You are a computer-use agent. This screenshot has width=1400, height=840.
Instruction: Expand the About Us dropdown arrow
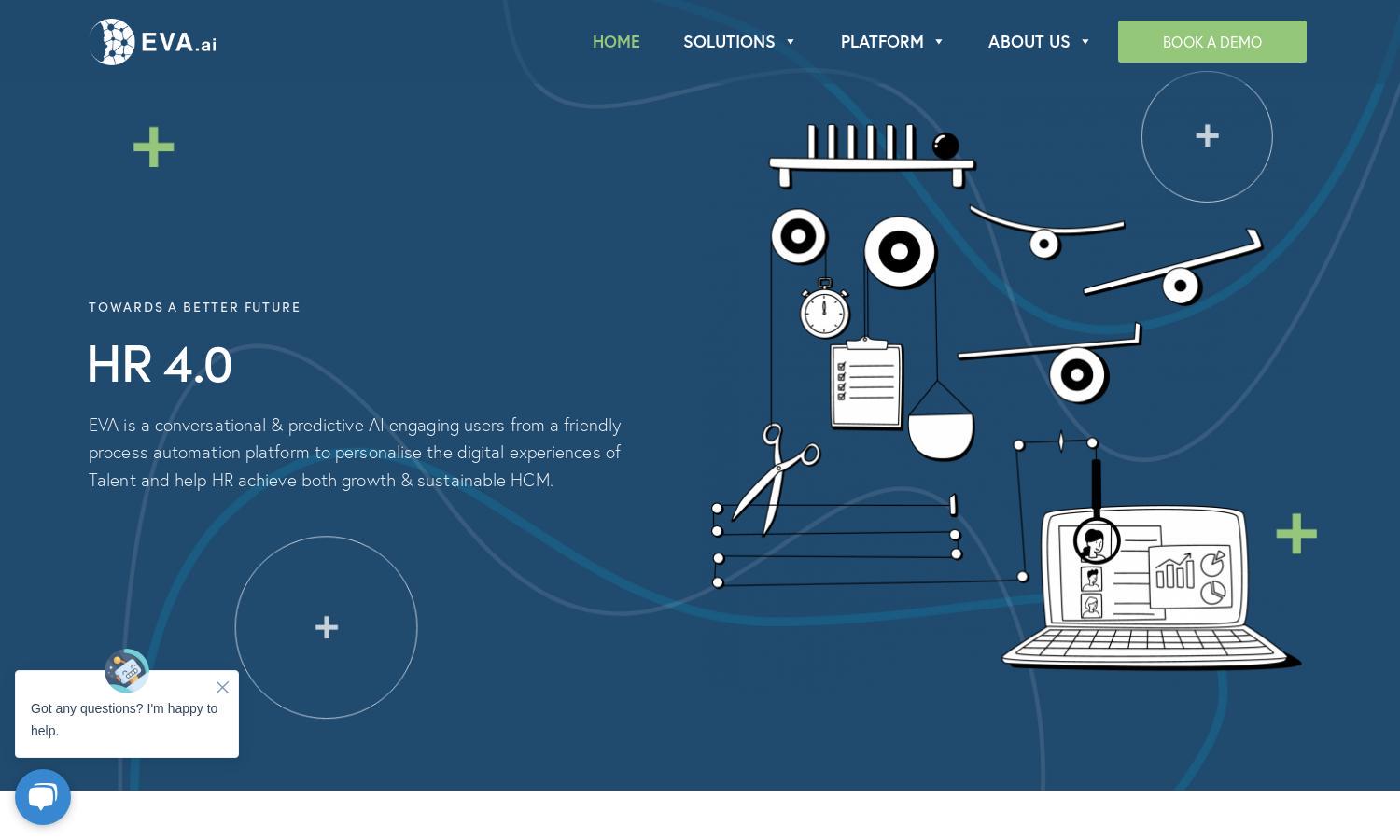pos(1085,42)
